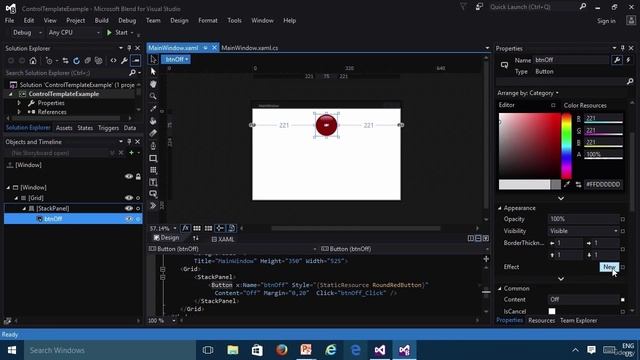Expand the References node
The image size is (640, 360).
pos(19,112)
